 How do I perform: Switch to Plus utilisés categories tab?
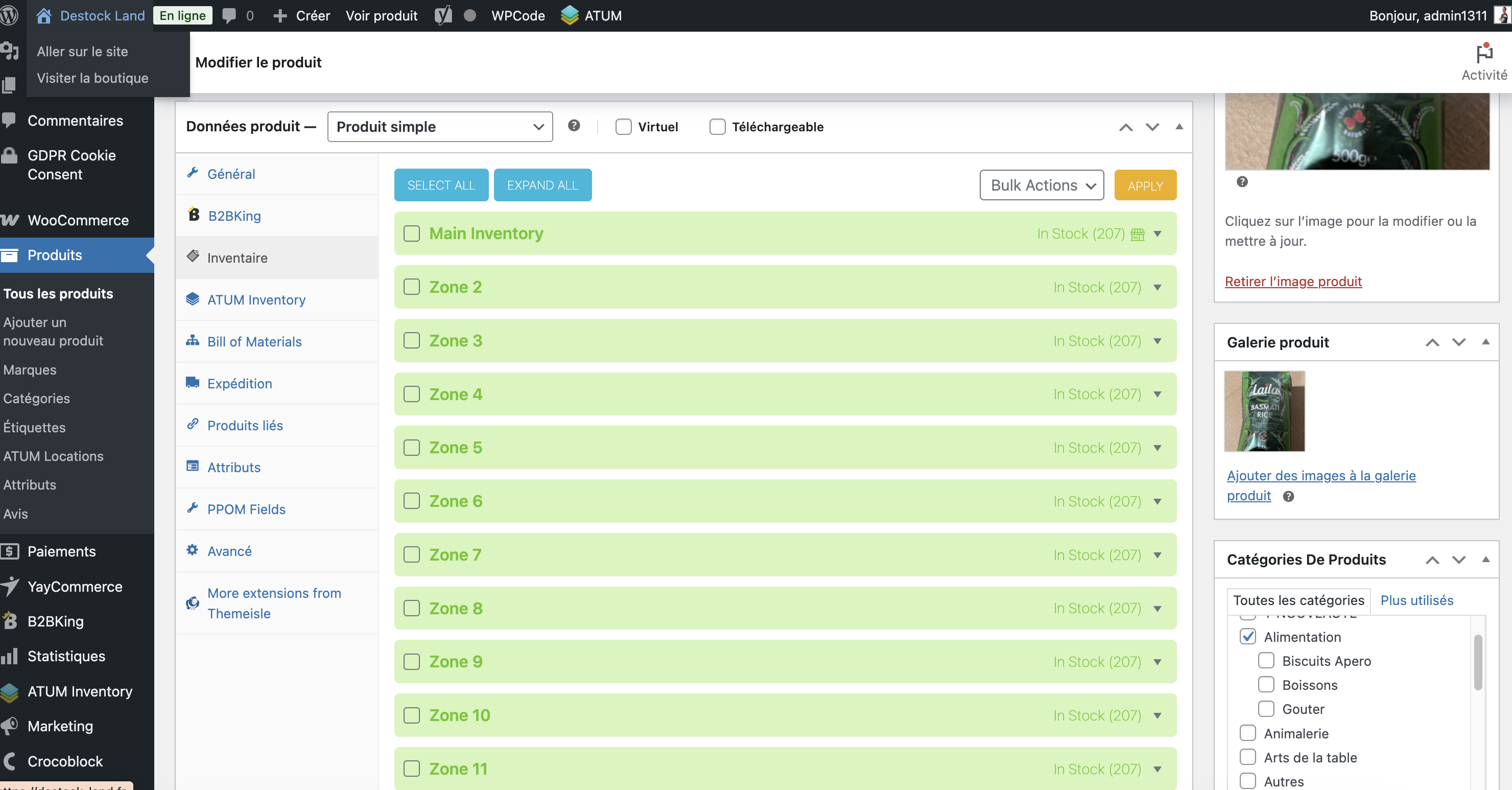[x=1416, y=600]
